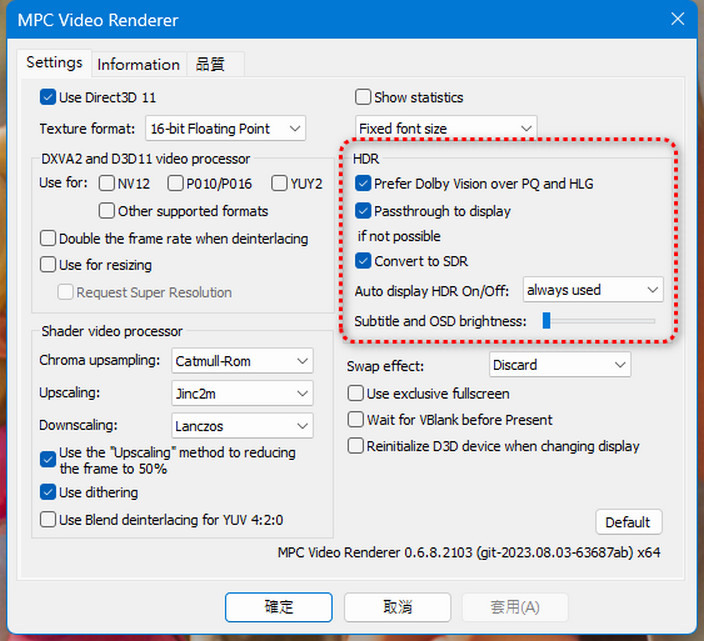
Task: Uncheck Passthrough to display
Action: point(363,211)
